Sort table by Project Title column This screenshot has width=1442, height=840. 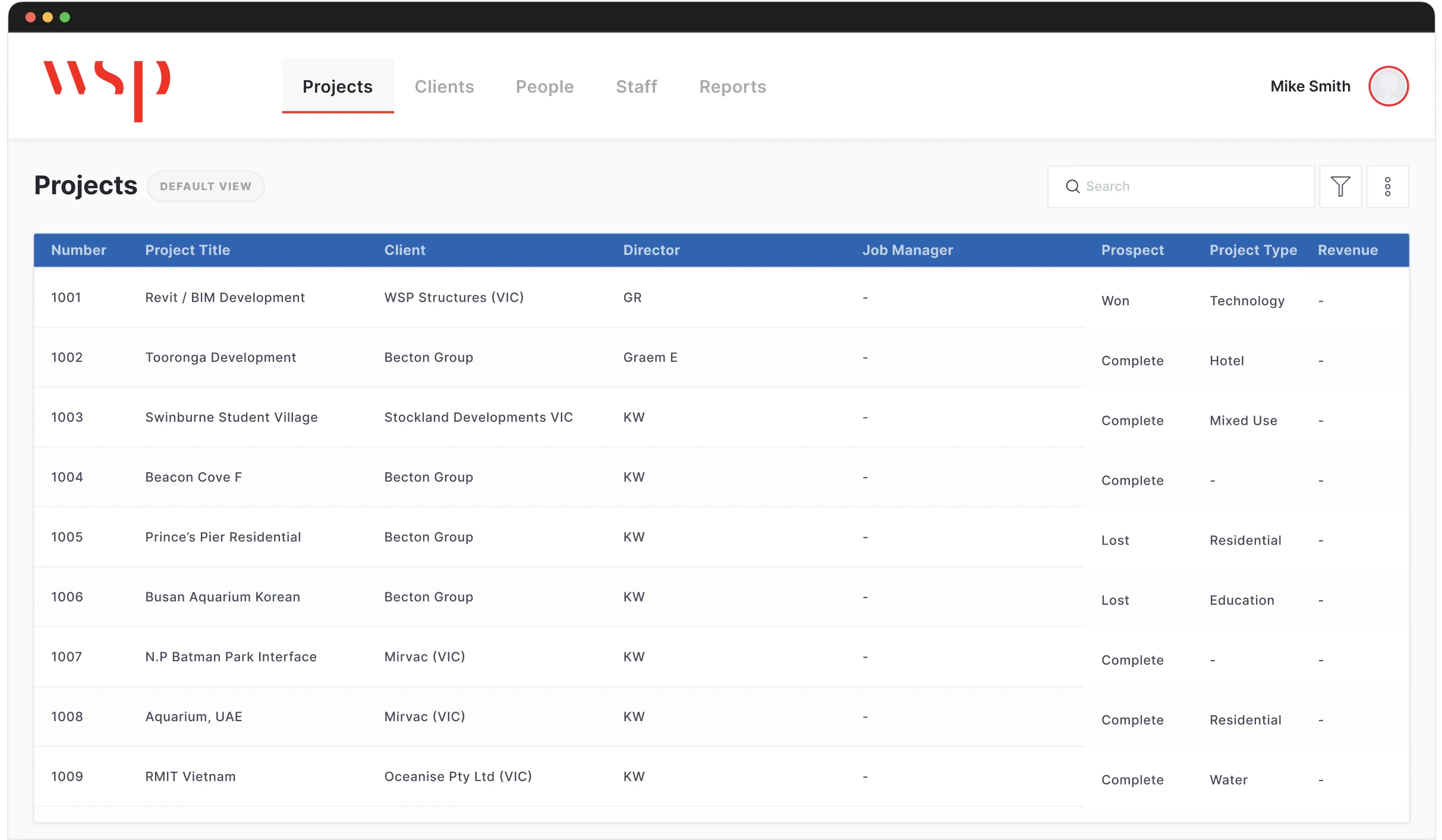coord(187,250)
